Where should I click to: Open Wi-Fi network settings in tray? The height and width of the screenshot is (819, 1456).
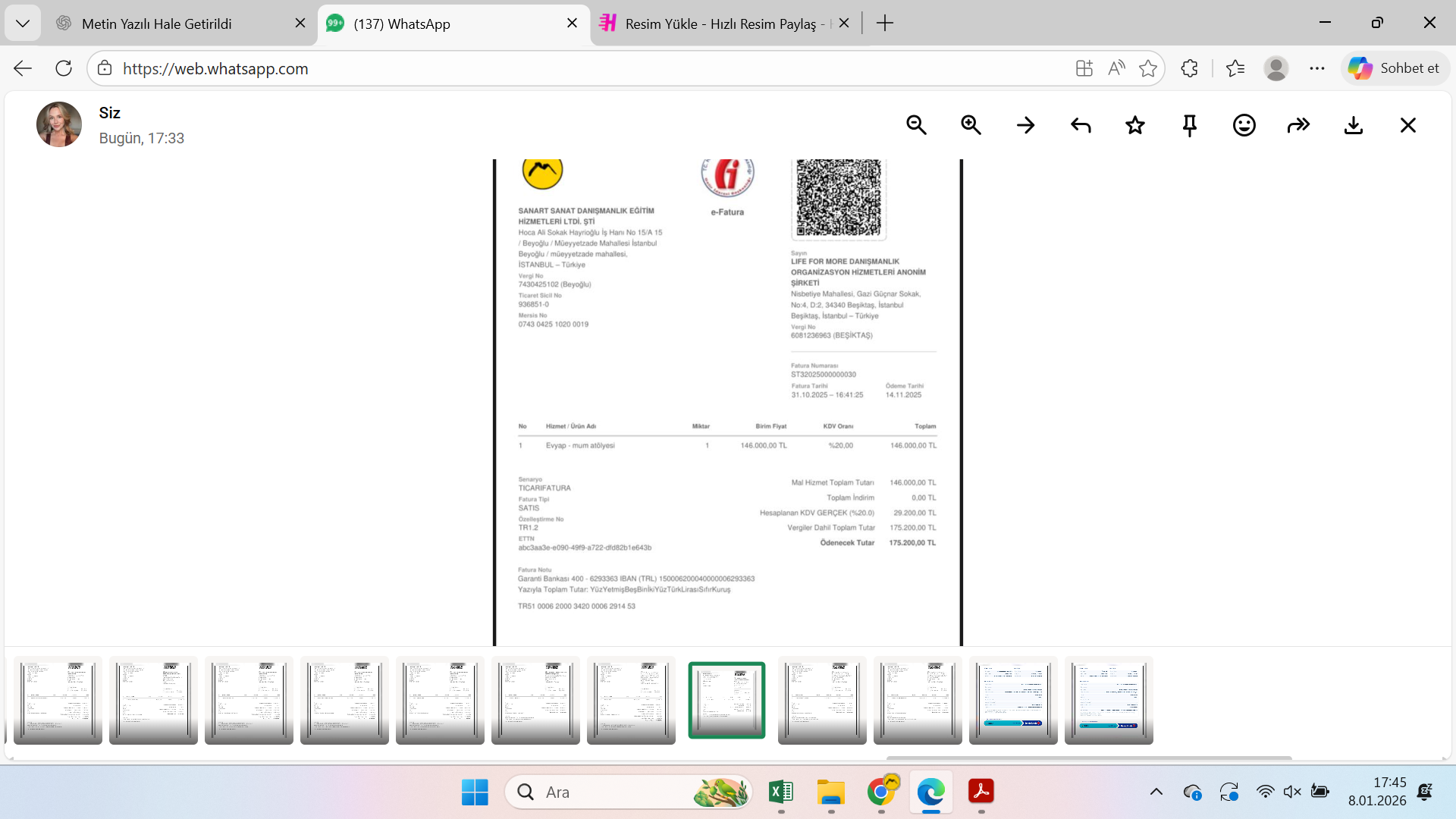tap(1265, 792)
